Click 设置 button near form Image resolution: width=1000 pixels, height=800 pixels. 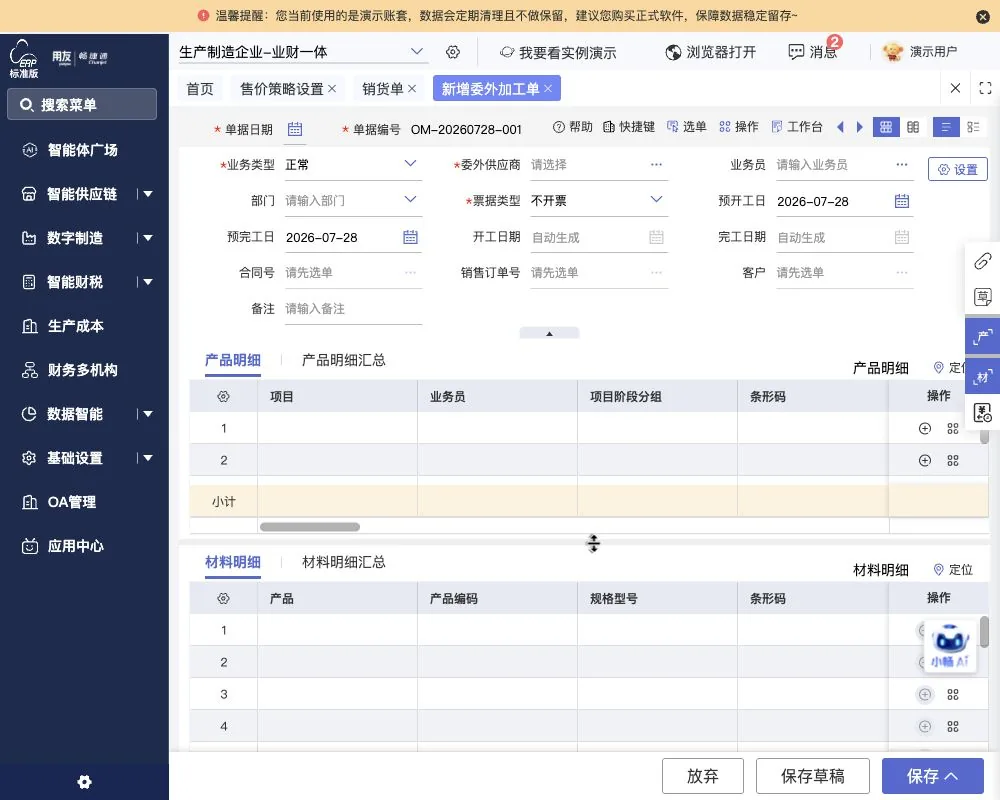coord(957,169)
